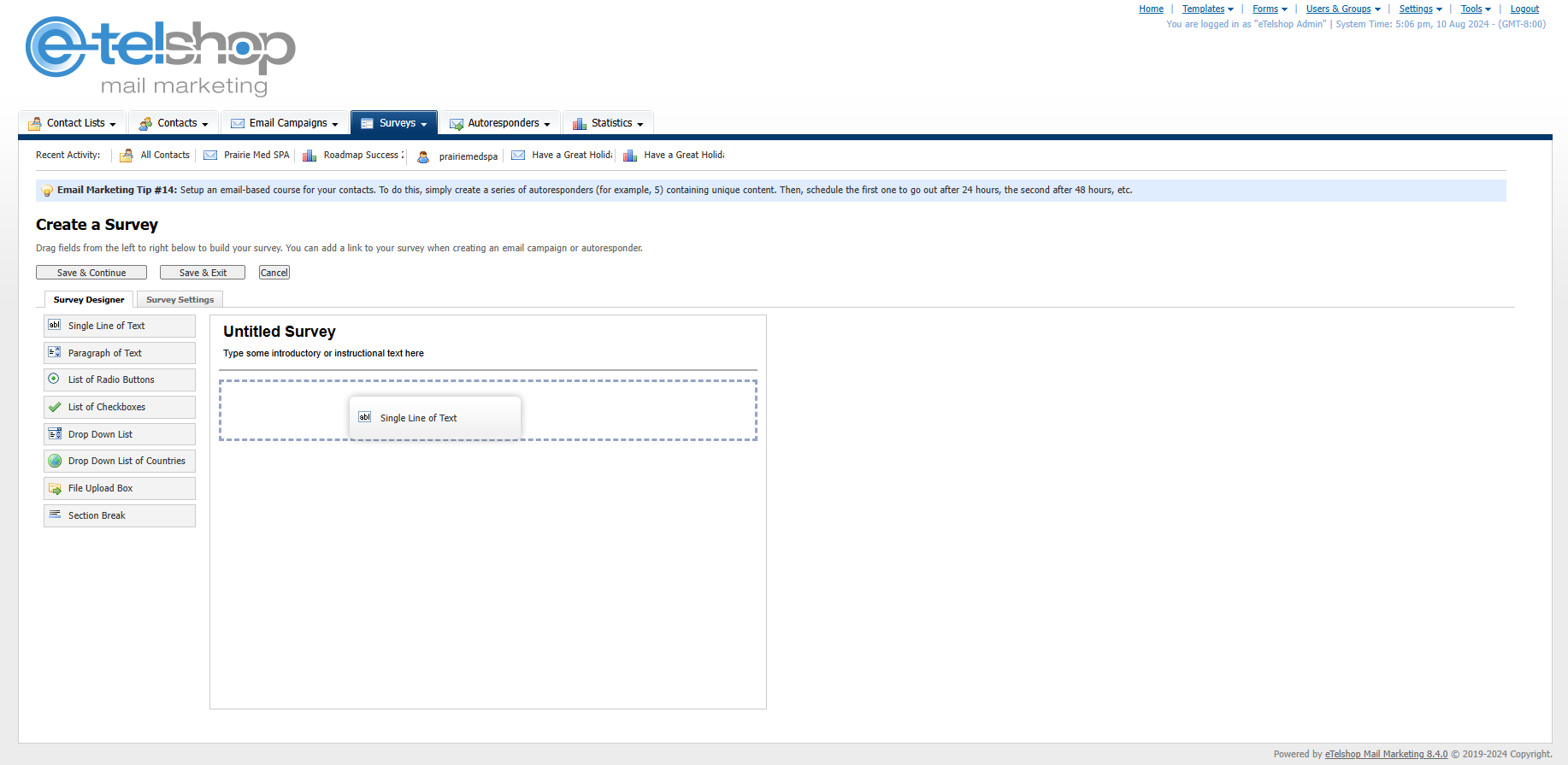The width and height of the screenshot is (1568, 765).
Task: Click the Paragraph of Text field icon
Action: tap(55, 353)
